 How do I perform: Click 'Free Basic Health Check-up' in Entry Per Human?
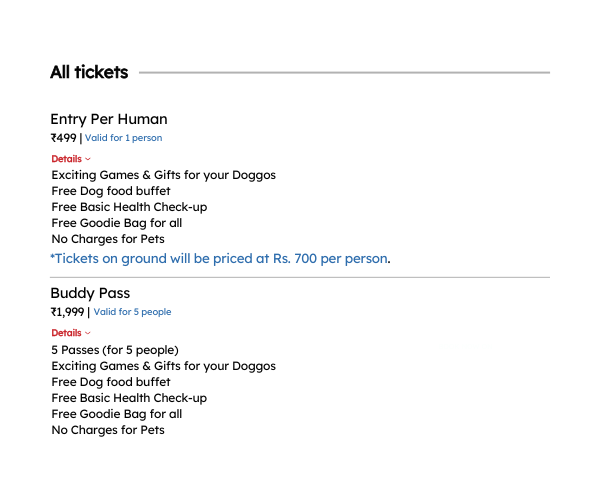129,207
